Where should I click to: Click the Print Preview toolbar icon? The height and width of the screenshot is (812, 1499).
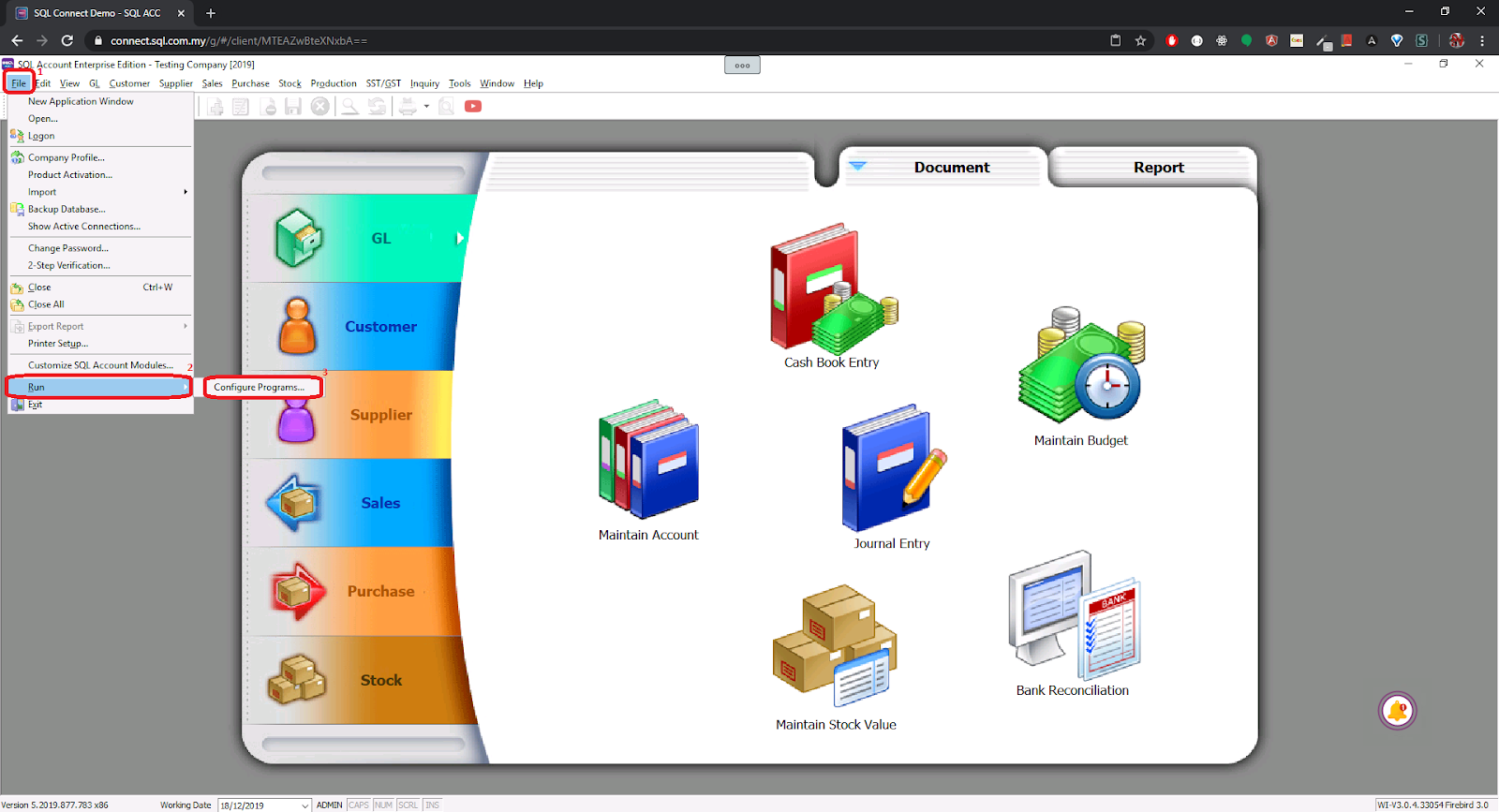[x=447, y=107]
